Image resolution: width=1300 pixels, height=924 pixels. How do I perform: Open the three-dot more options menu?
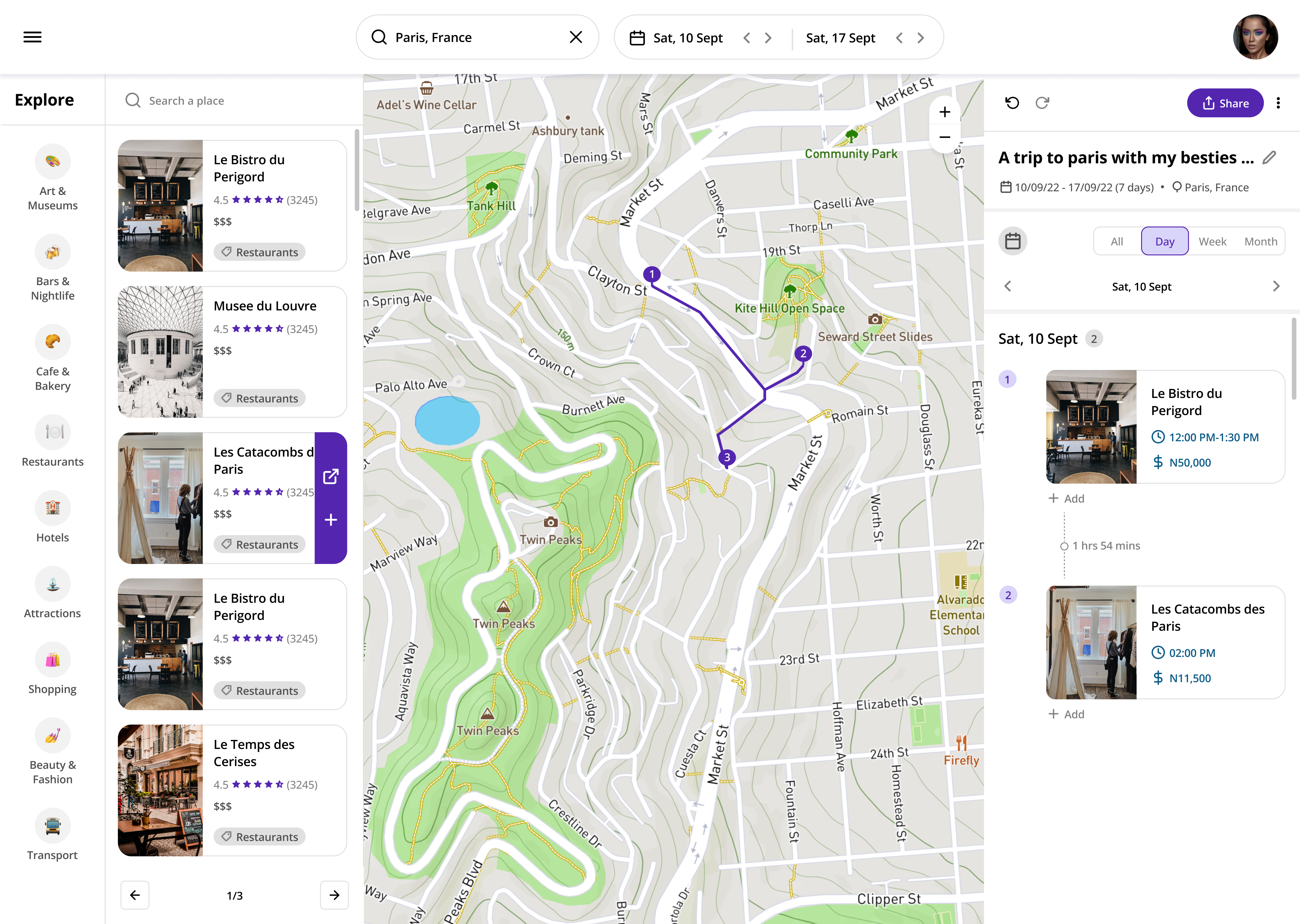(x=1278, y=103)
